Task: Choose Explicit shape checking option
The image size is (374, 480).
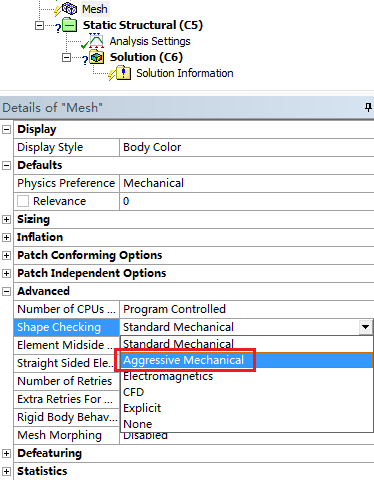Action: pos(246,408)
